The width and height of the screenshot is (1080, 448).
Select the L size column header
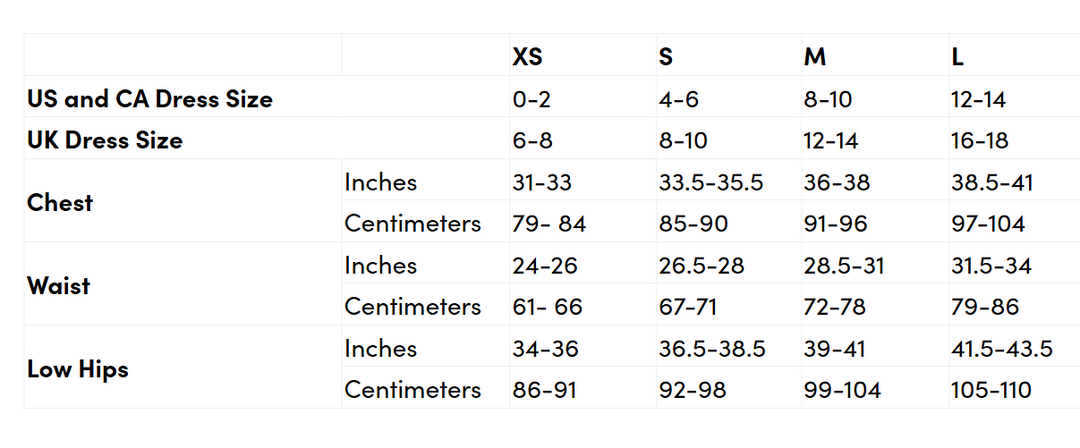point(958,57)
